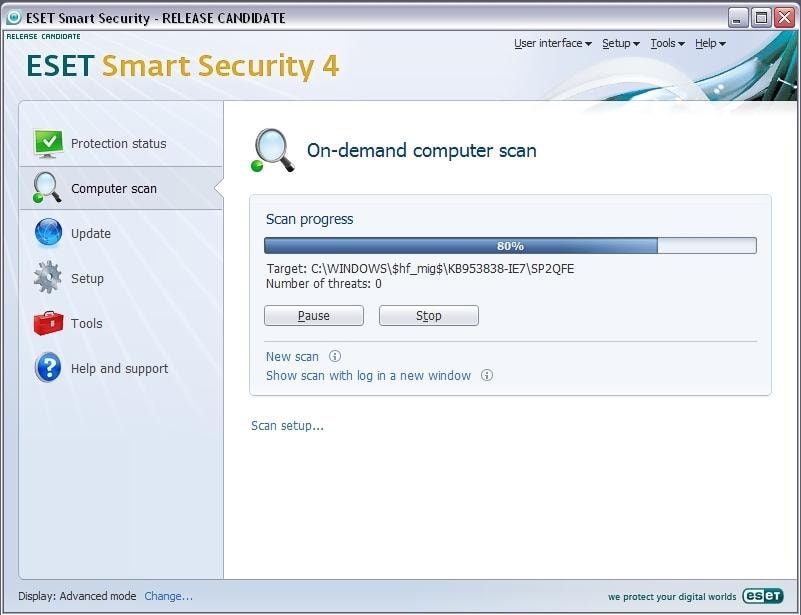The width and height of the screenshot is (801, 615).
Task: Close the ESET Smart Security window
Action: pos(784,18)
